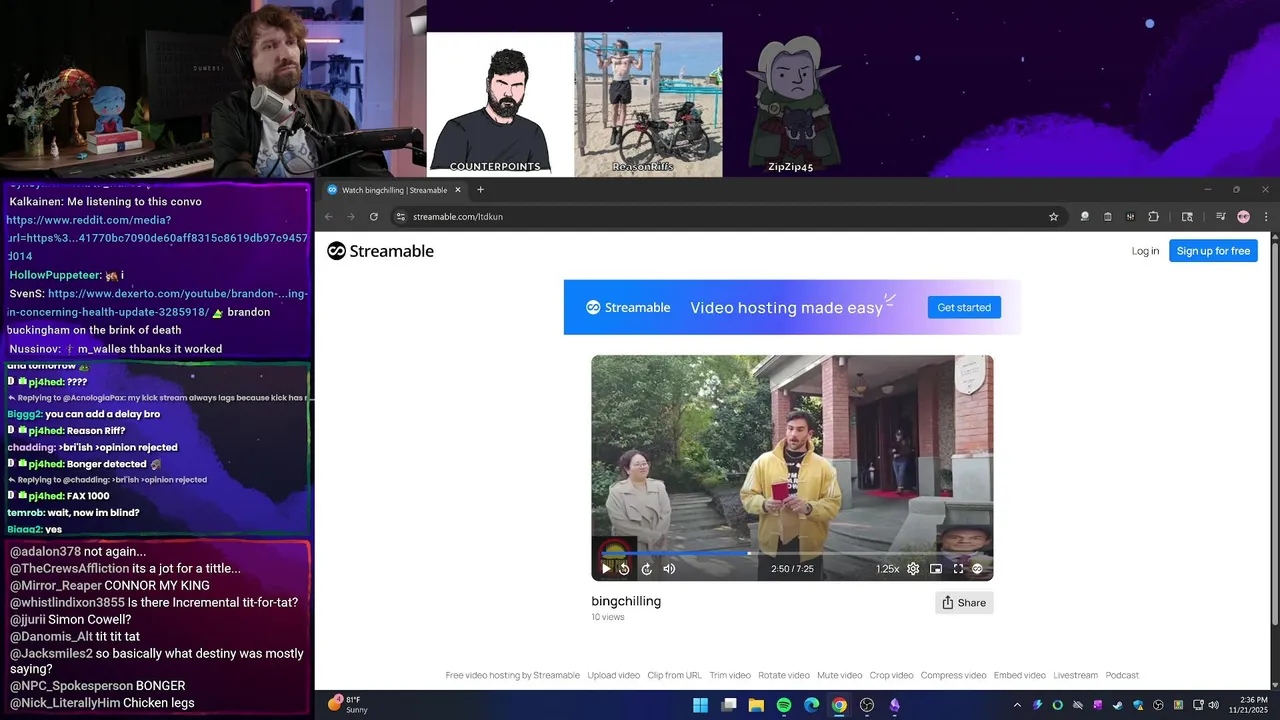1280x720 pixels.
Task: Click the Streamable logo in player controls
Action: 978,569
